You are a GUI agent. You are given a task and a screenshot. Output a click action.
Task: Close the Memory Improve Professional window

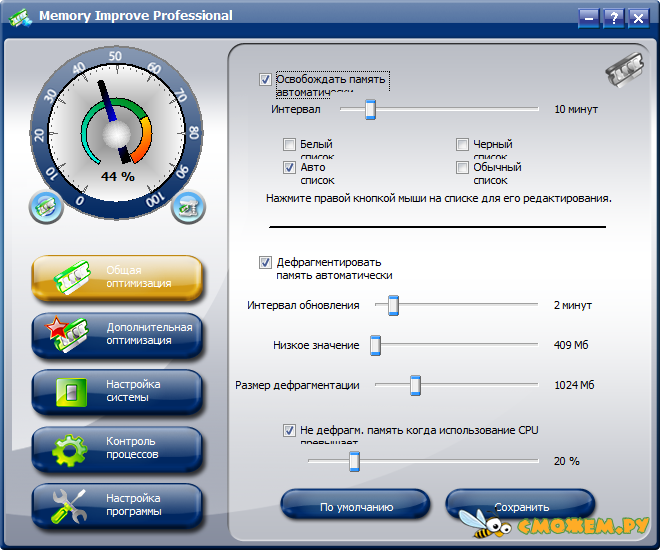point(639,19)
